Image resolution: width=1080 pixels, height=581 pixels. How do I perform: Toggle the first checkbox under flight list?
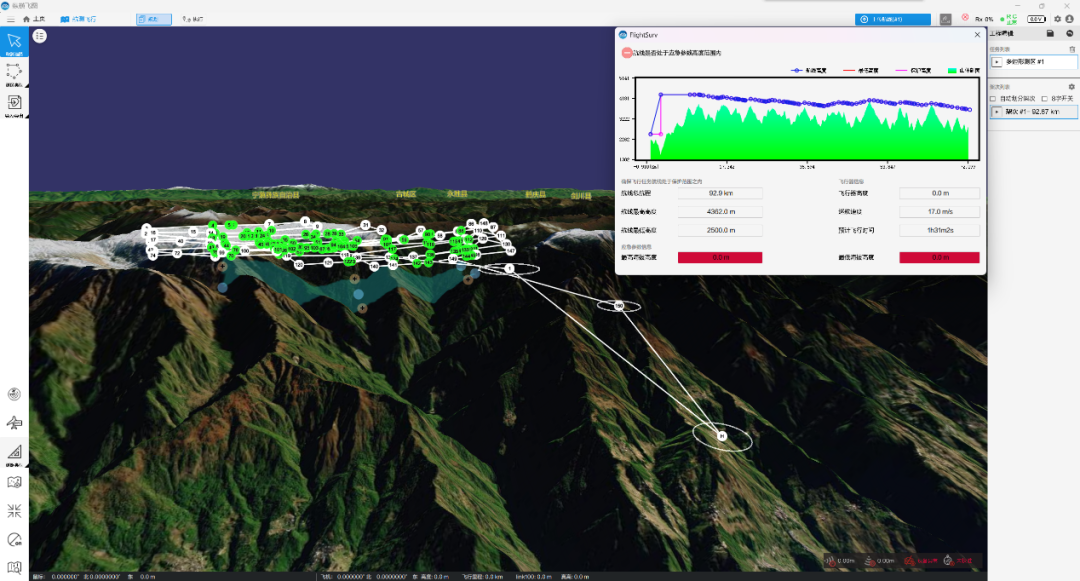coord(993,99)
